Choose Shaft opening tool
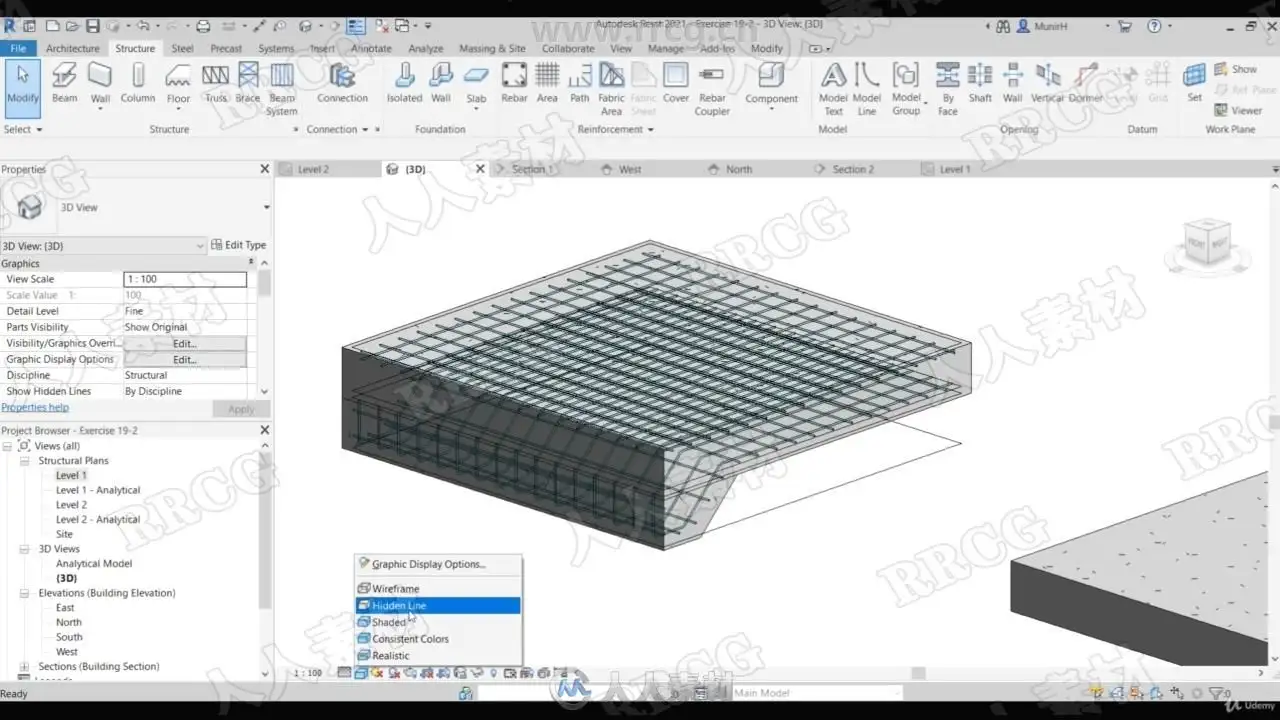Screen dimensions: 1280x720 coord(980,82)
